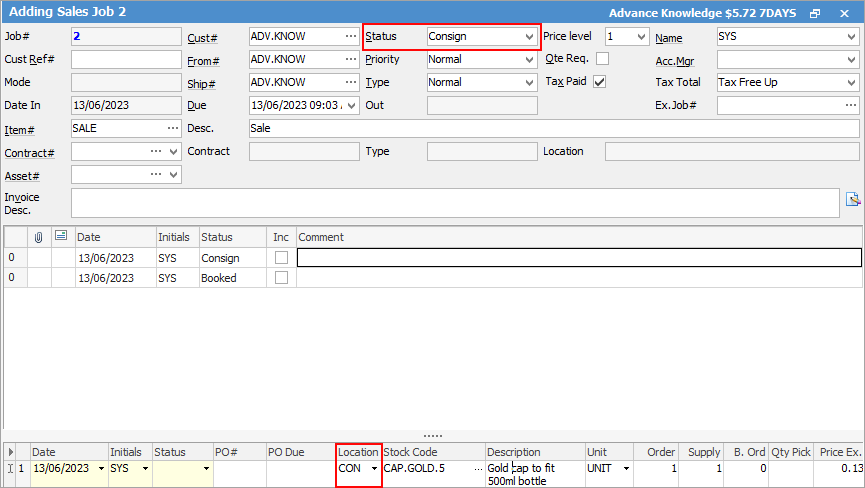Click the attachment paperclip column icon

[39, 237]
